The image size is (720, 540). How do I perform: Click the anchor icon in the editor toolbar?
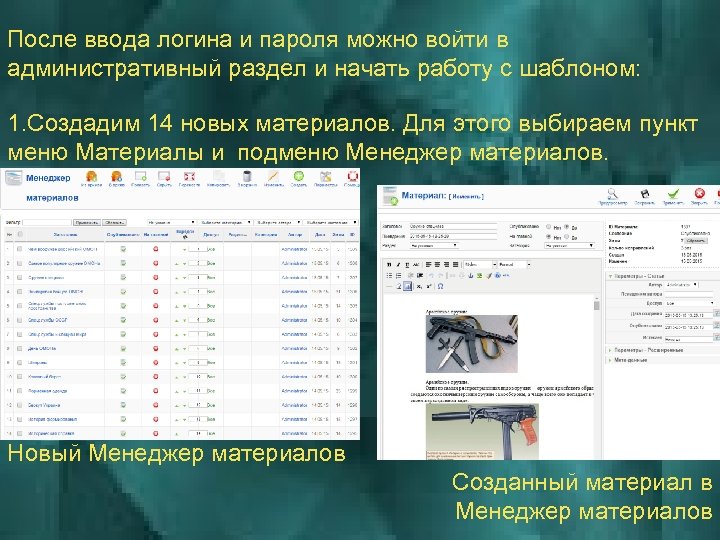click(470, 276)
